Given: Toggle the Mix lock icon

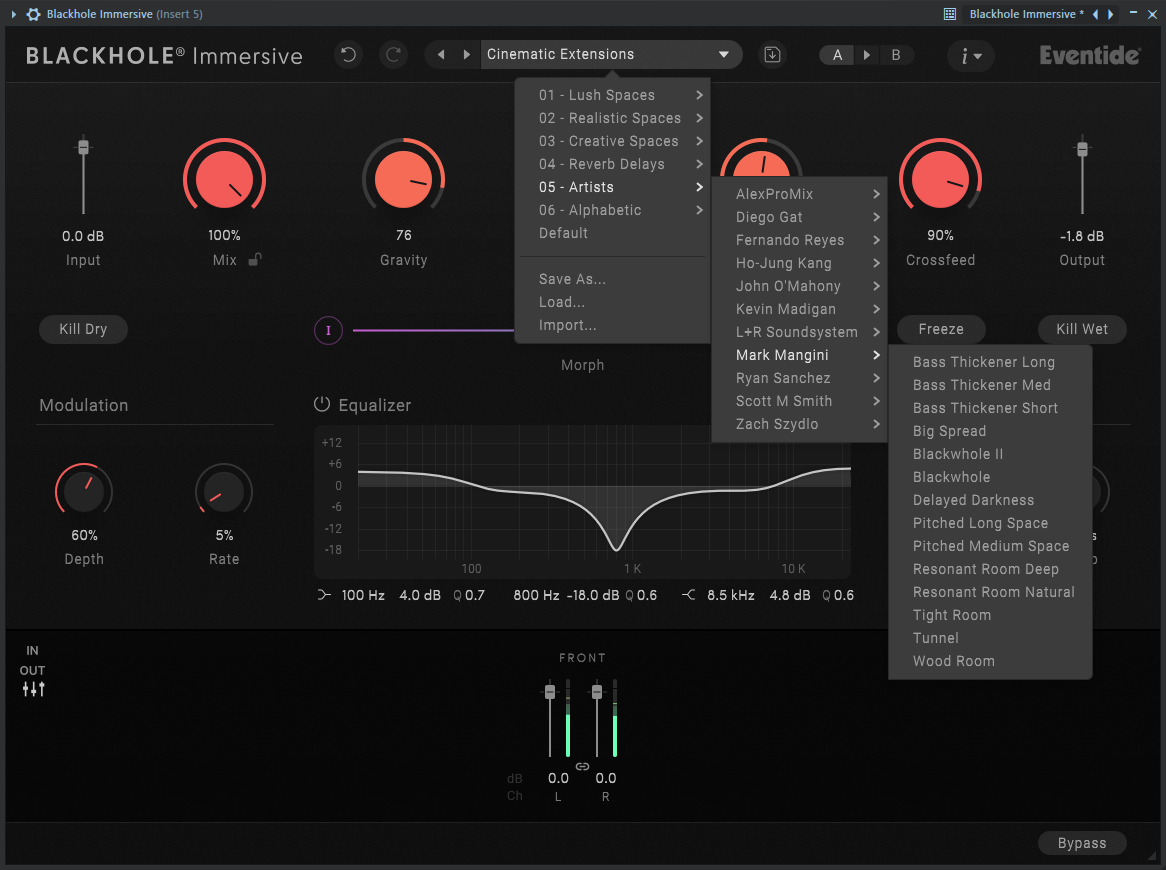Looking at the screenshot, I should 255,260.
